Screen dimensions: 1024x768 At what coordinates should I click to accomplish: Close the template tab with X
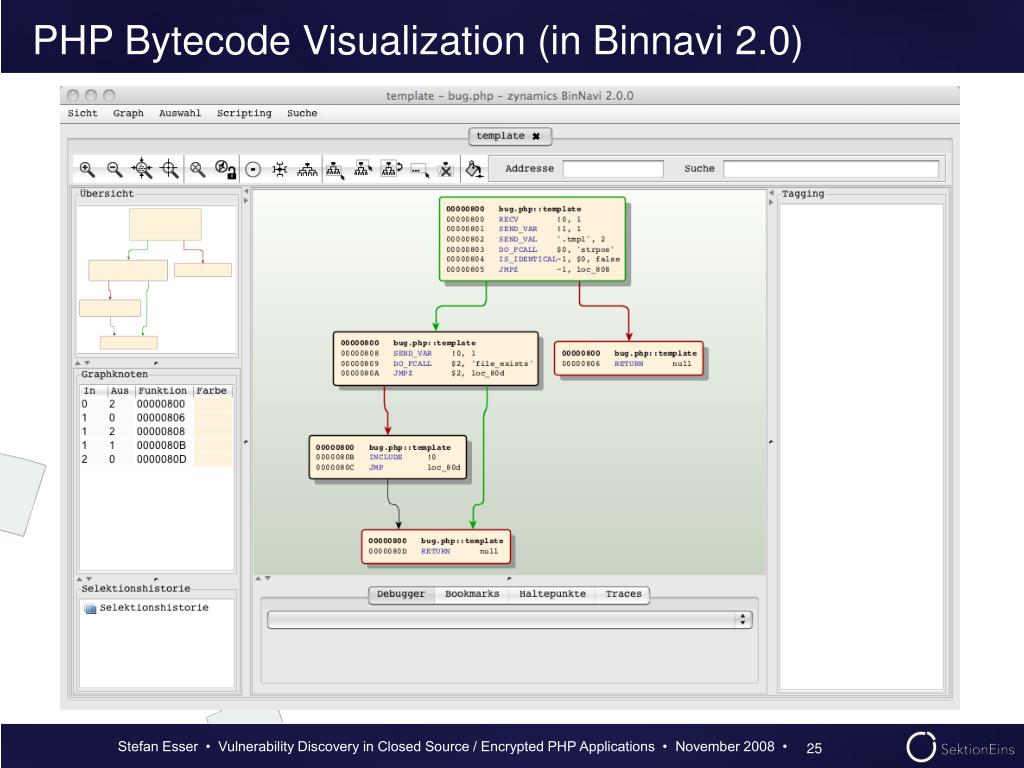coord(536,136)
